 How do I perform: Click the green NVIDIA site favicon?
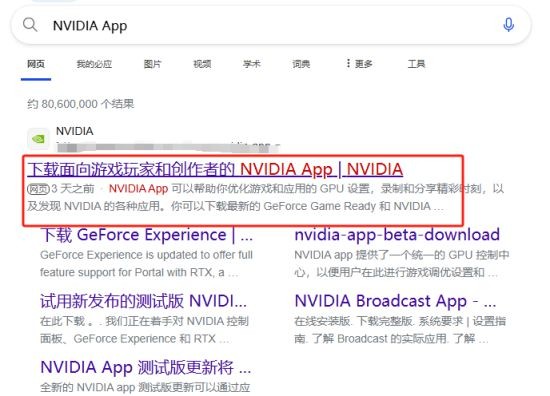point(38,139)
